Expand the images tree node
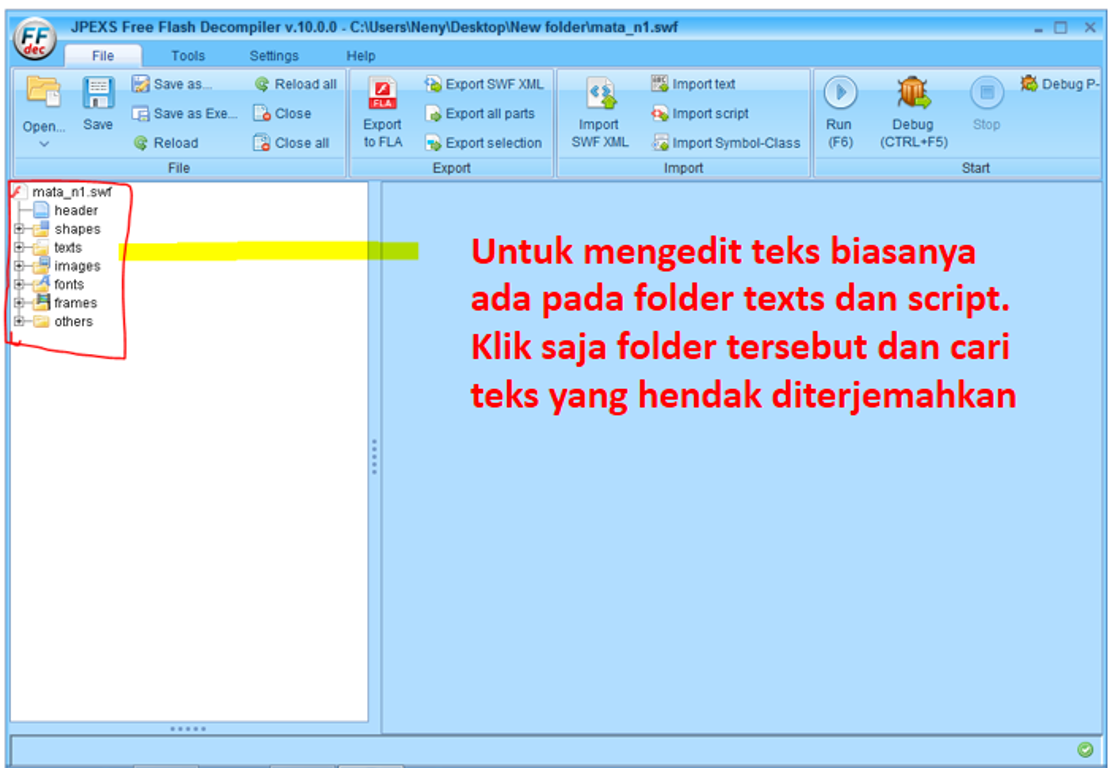Screen dimensions: 1112x768 click(x=19, y=266)
